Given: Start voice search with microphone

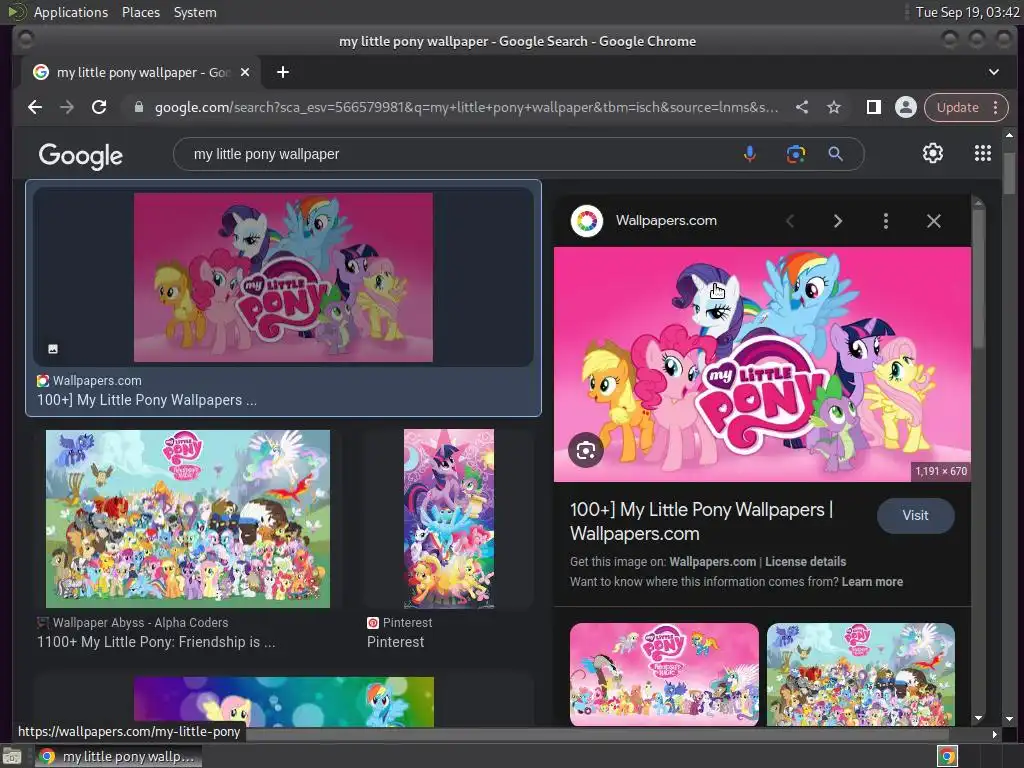Looking at the screenshot, I should pyautogui.click(x=750, y=154).
